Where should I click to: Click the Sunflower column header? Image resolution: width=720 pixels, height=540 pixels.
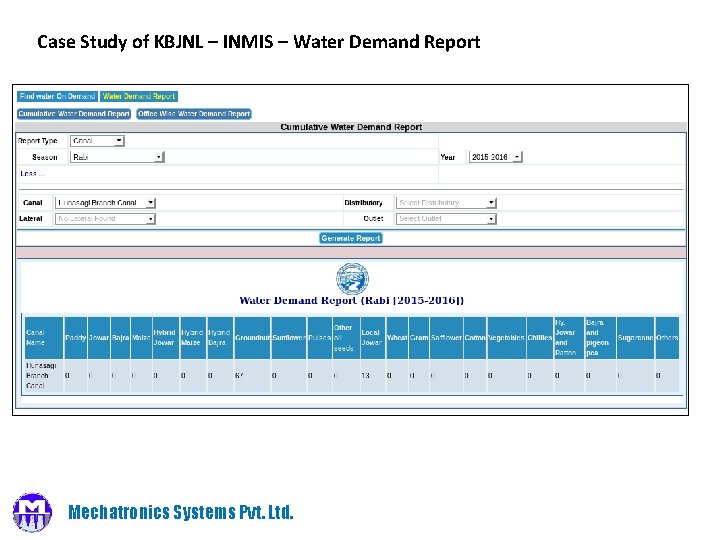[289, 338]
